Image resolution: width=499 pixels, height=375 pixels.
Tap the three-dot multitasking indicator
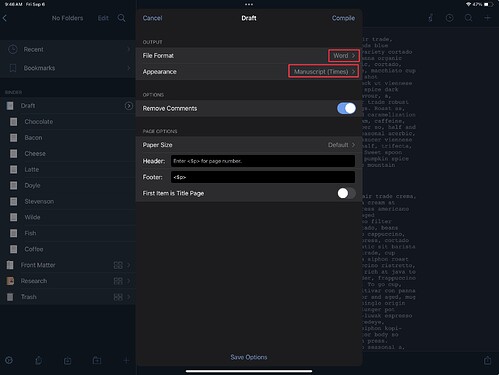(x=249, y=4)
